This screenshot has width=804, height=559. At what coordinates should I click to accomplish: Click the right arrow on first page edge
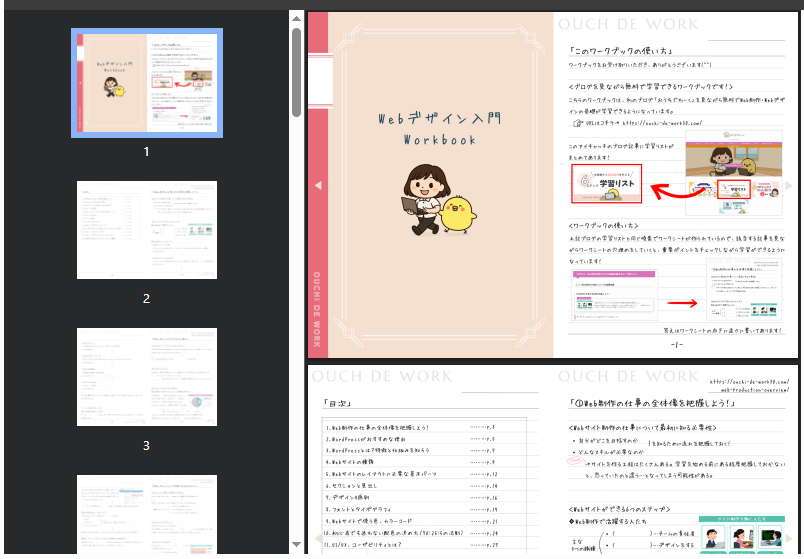(x=790, y=185)
